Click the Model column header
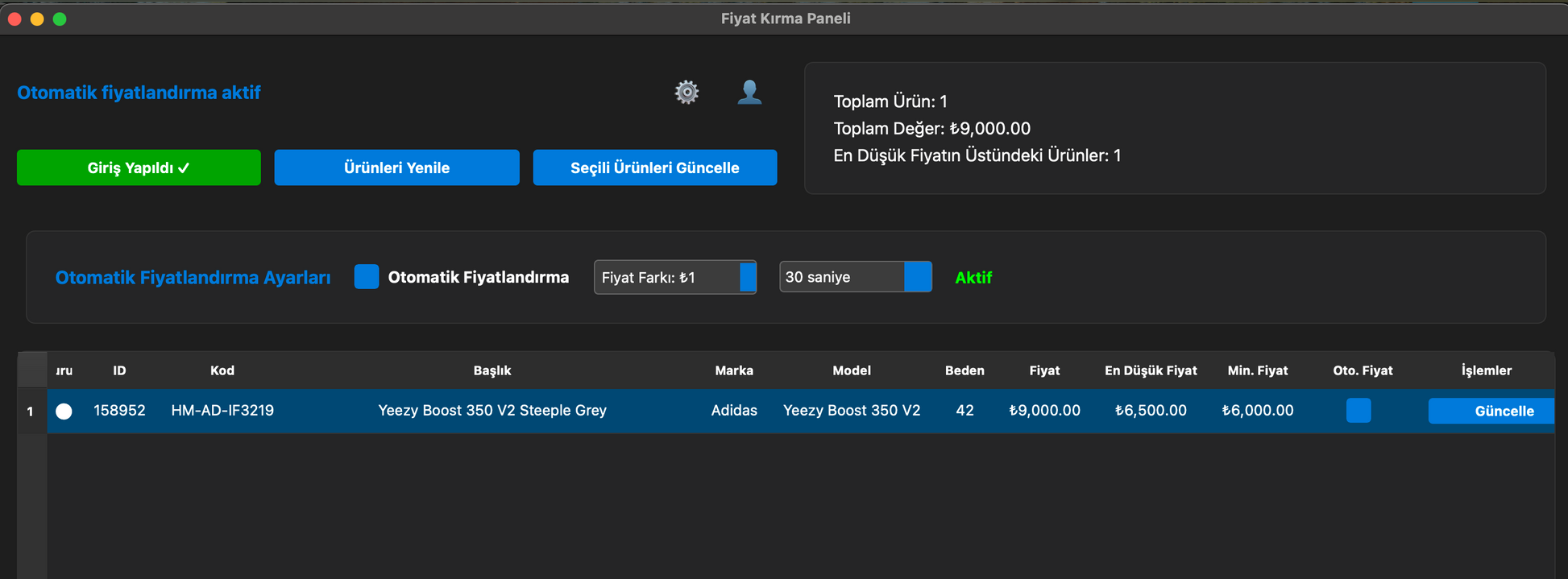Viewport: 1568px width, 579px height. (x=852, y=370)
